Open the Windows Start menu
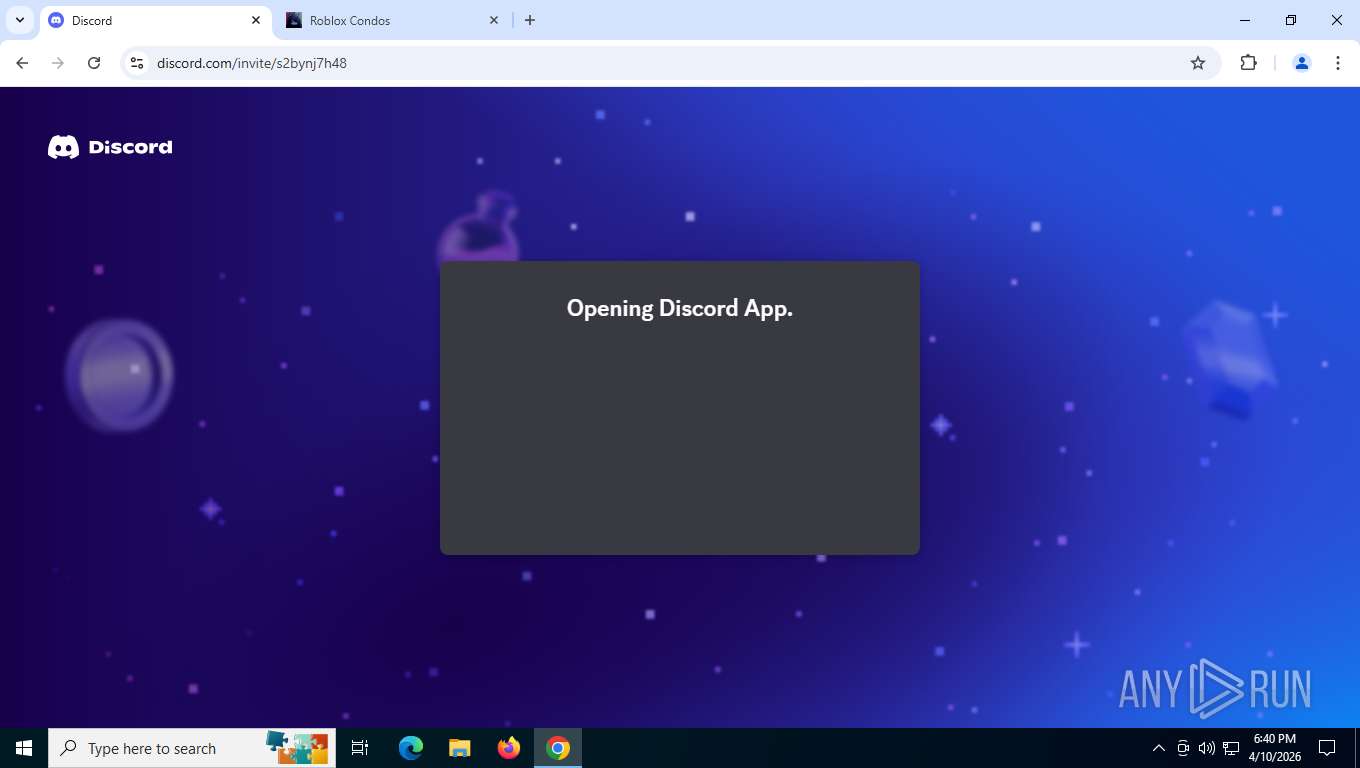 coord(24,748)
